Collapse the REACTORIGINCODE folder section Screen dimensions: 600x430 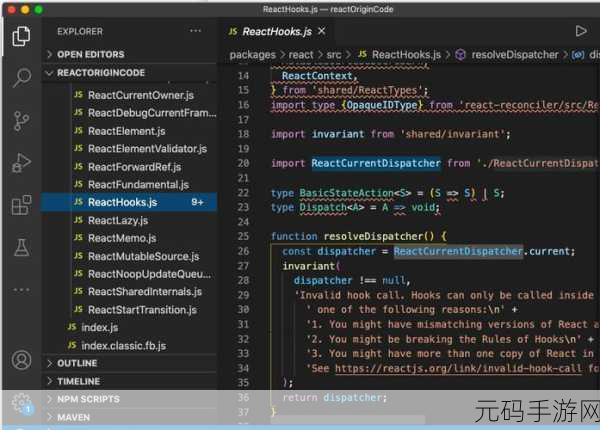[129, 73]
